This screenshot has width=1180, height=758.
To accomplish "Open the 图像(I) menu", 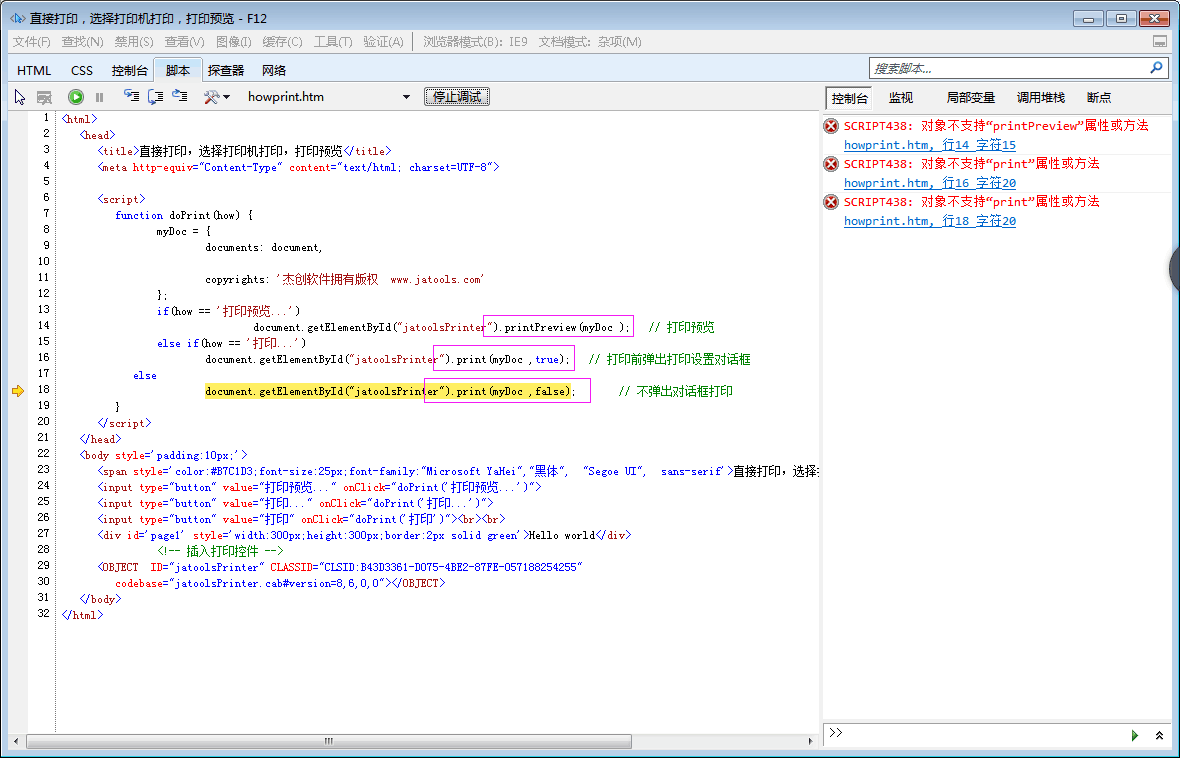I will [x=233, y=42].
